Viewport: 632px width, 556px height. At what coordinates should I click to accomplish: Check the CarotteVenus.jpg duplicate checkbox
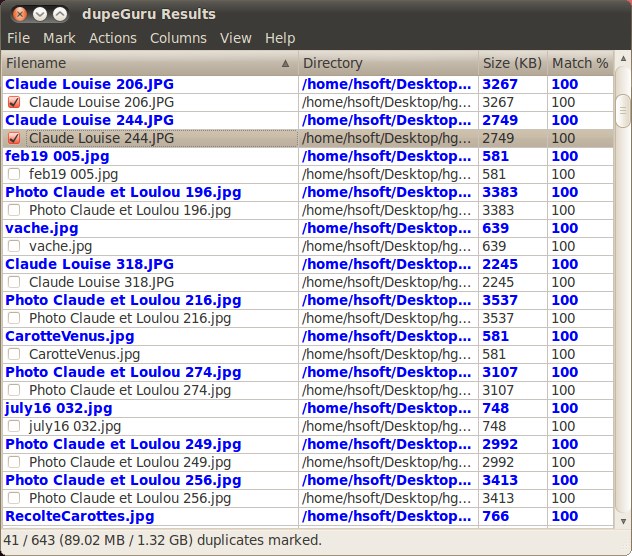(14, 354)
